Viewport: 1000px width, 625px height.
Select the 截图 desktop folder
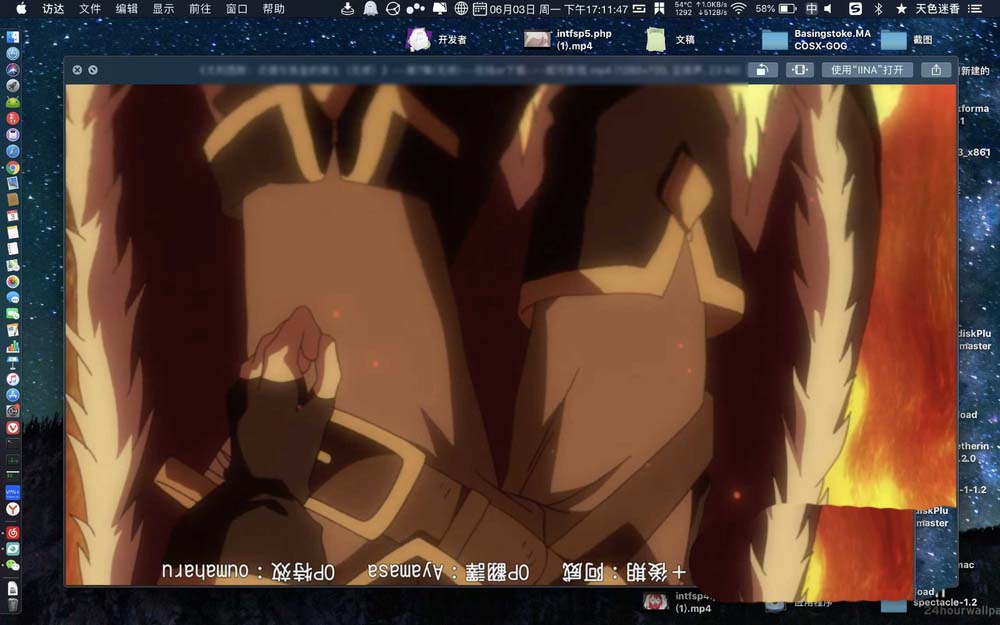tap(906, 40)
